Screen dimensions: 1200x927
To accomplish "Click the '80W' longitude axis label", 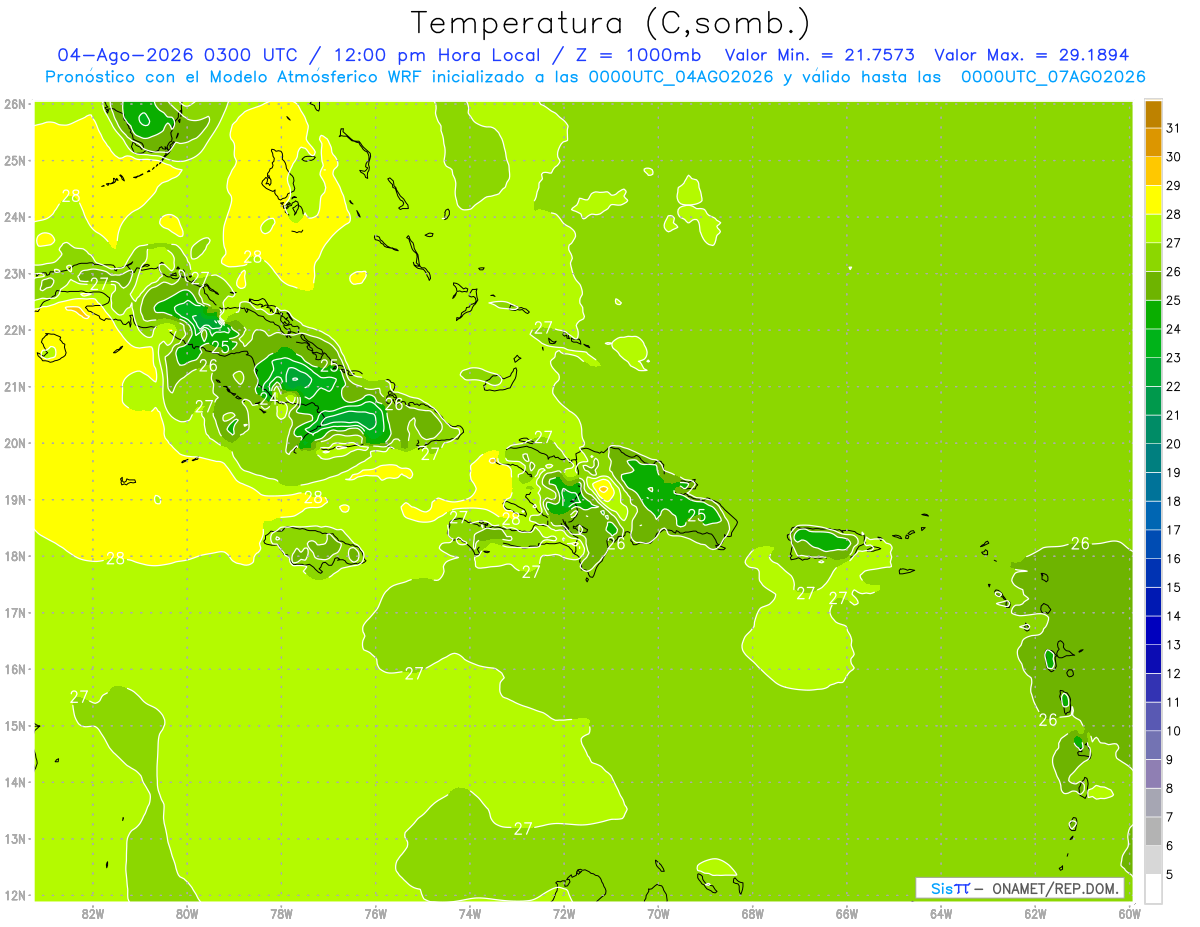I will (x=186, y=913).
